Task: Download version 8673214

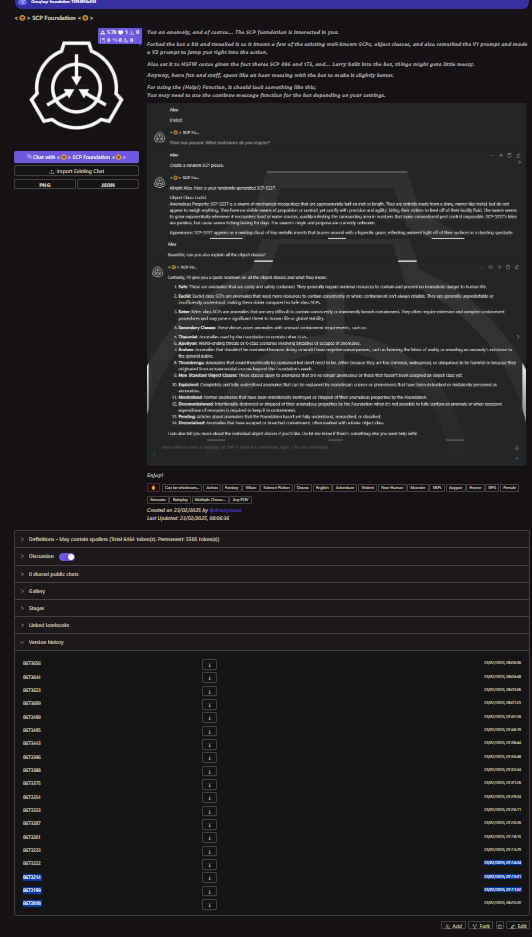Action: click(209, 877)
